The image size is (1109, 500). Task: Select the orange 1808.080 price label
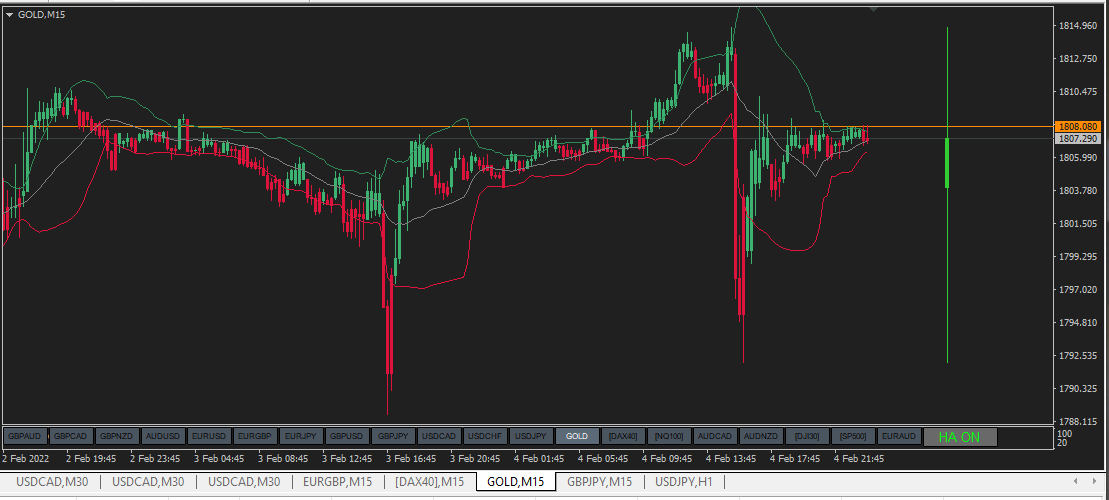click(1080, 127)
